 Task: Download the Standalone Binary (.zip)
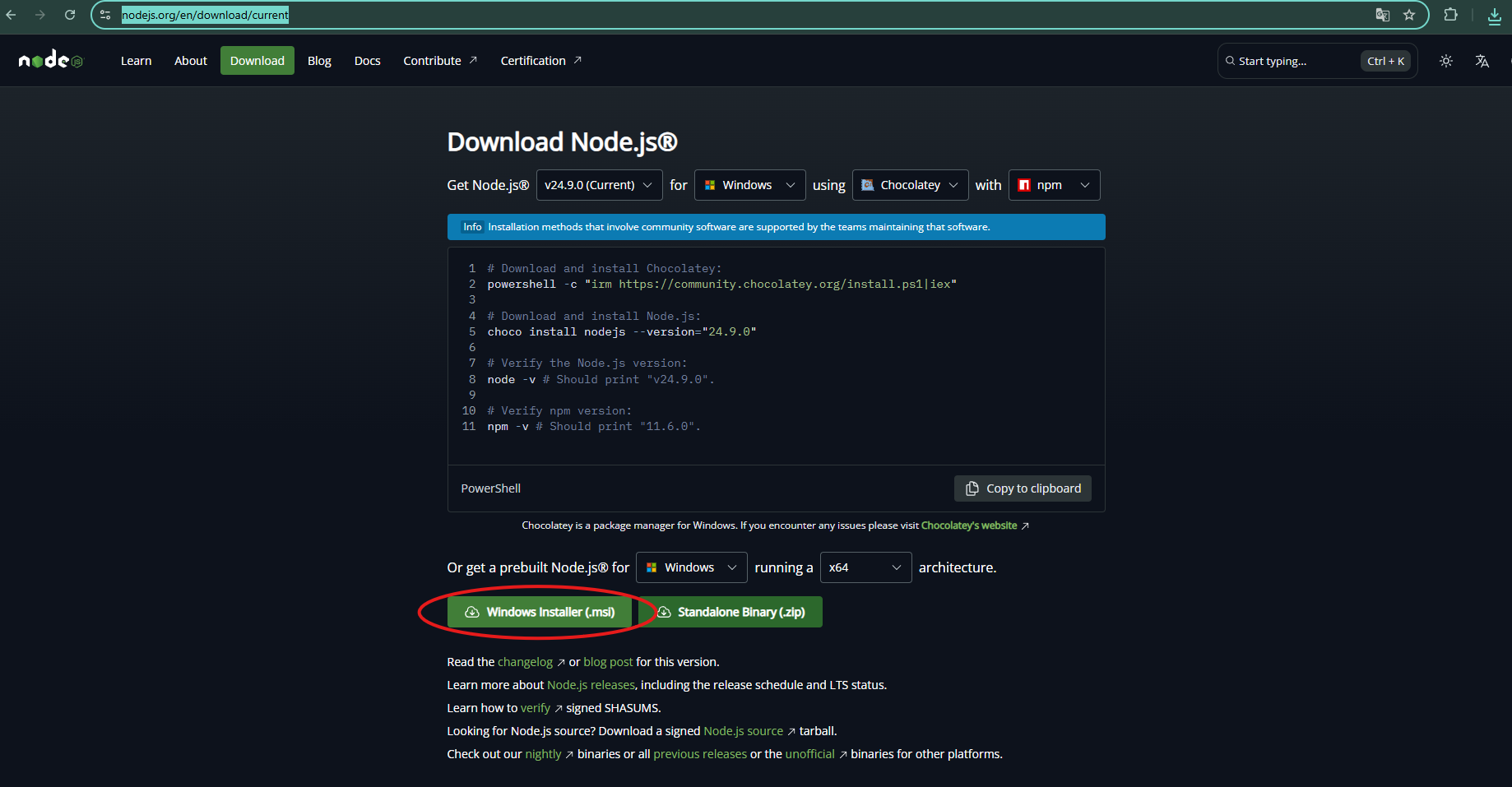[730, 612]
